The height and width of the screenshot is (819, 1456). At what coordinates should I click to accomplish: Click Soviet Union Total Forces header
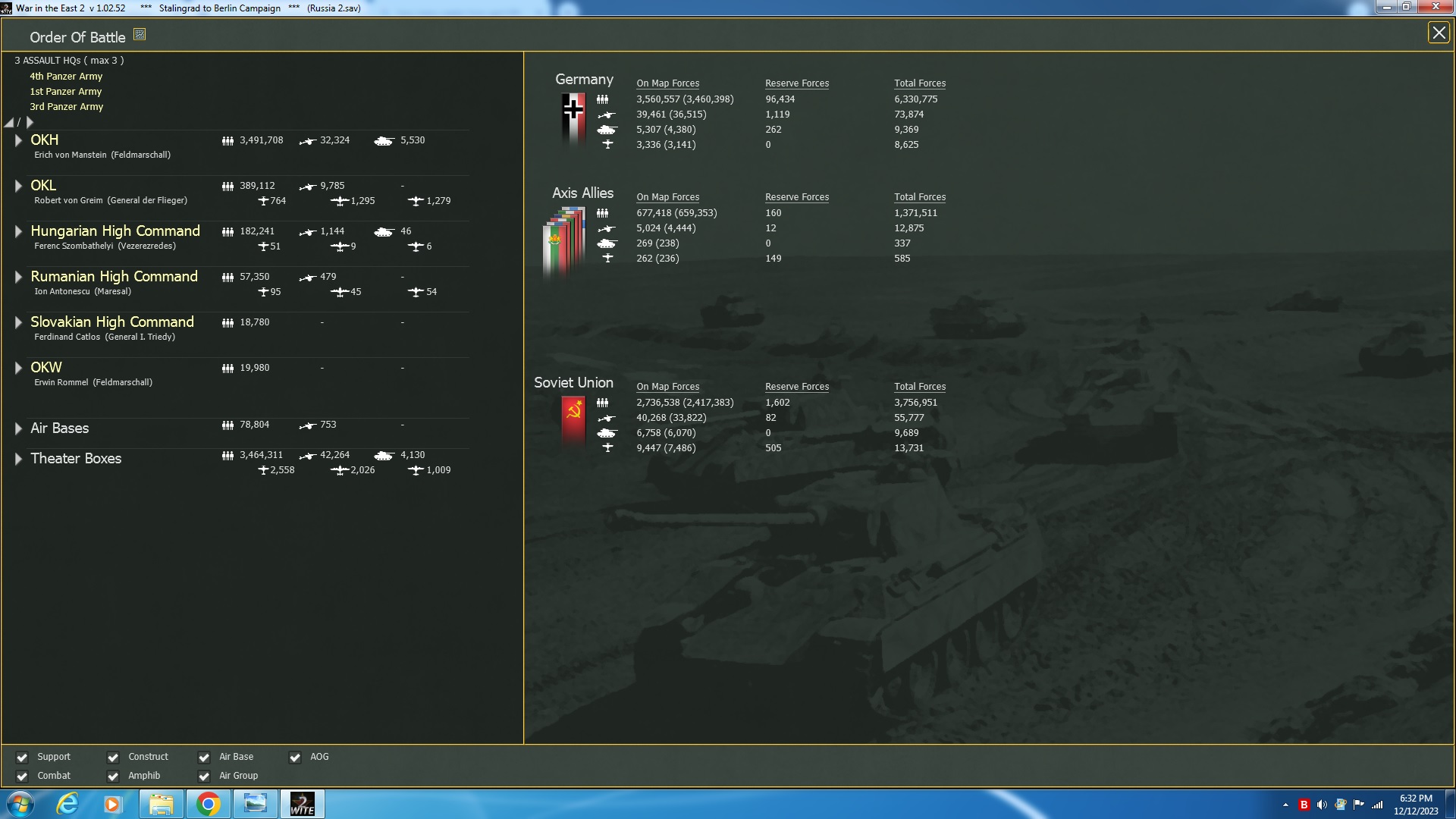[x=919, y=387]
